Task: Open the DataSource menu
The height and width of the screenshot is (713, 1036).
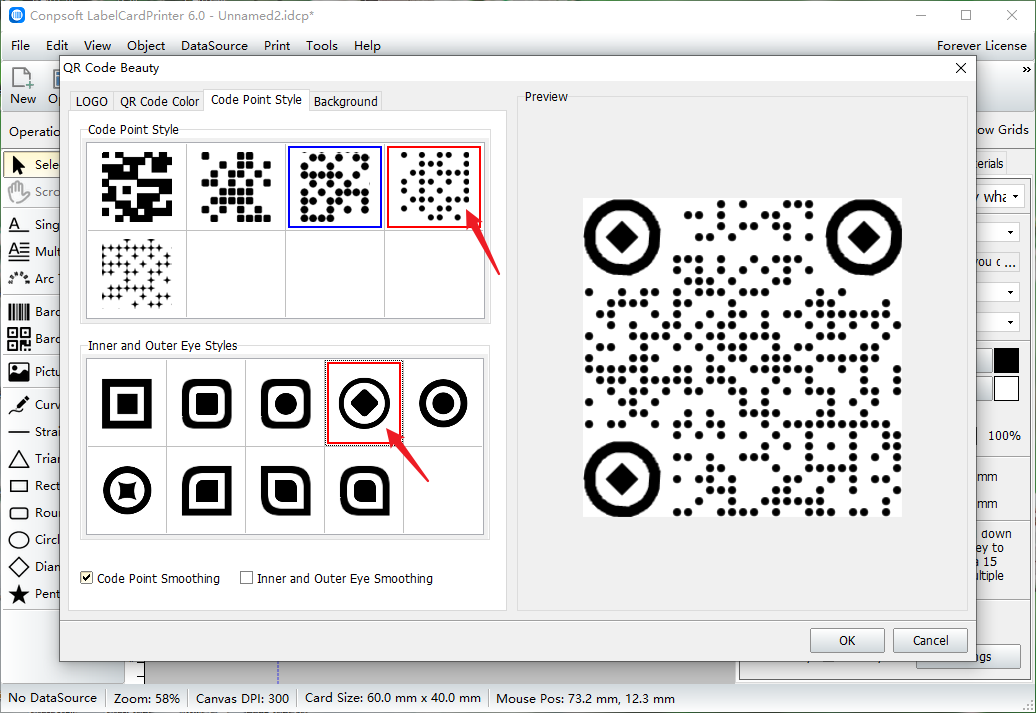Action: [x=214, y=46]
